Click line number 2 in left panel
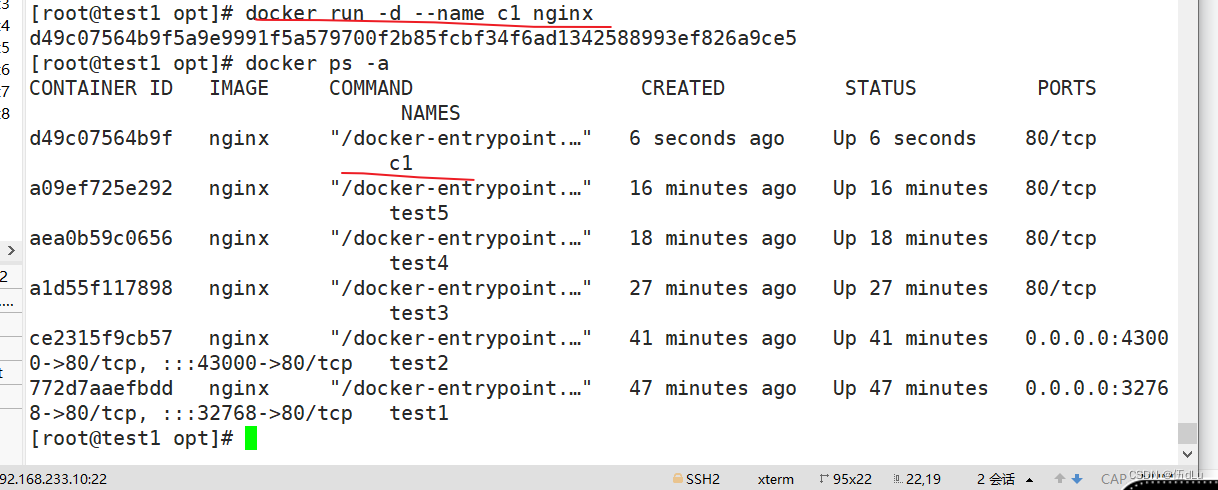The height and width of the screenshot is (490, 1218). 4,277
